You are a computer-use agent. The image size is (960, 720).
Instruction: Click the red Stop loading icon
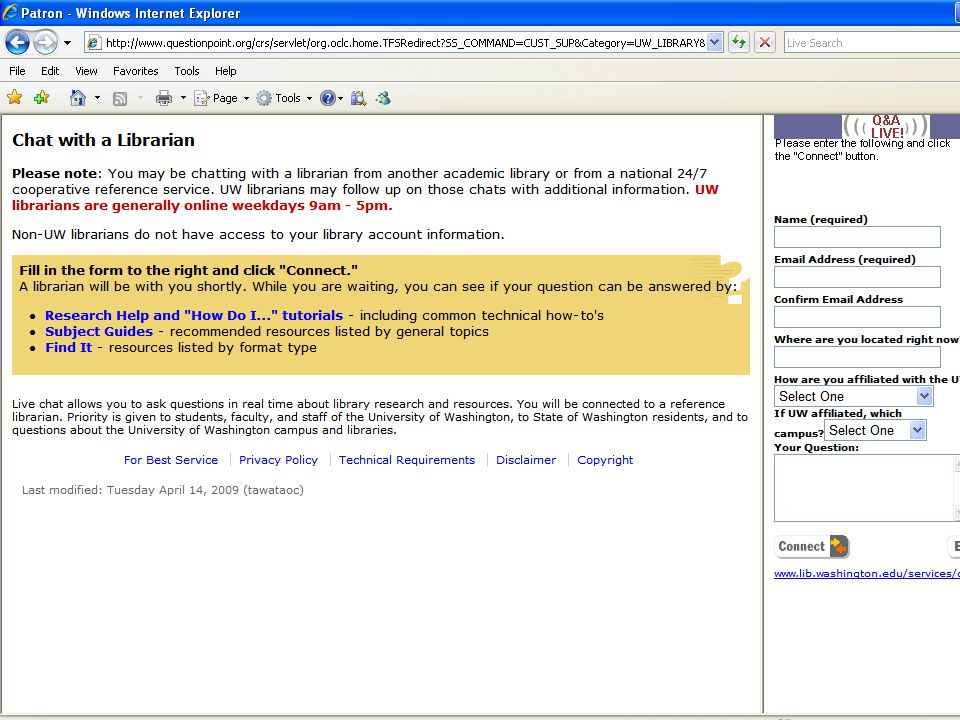pyautogui.click(x=765, y=43)
